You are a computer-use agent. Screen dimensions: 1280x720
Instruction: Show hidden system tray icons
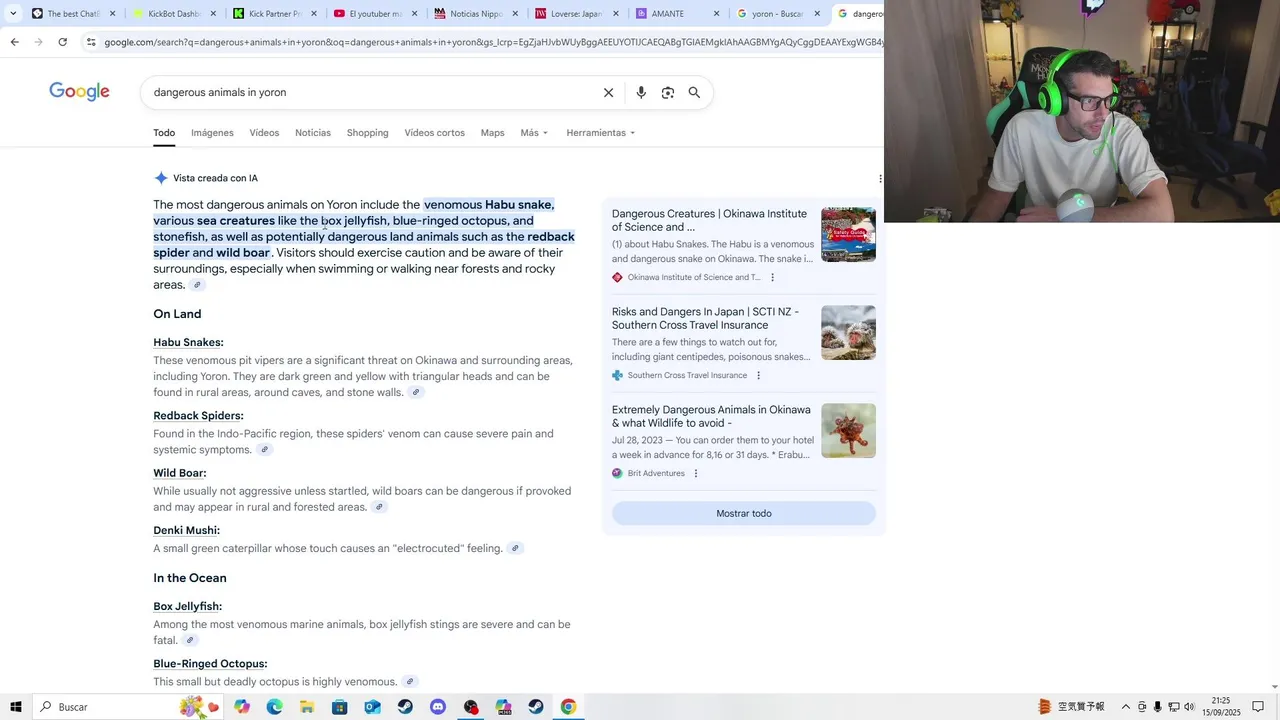click(x=1125, y=707)
